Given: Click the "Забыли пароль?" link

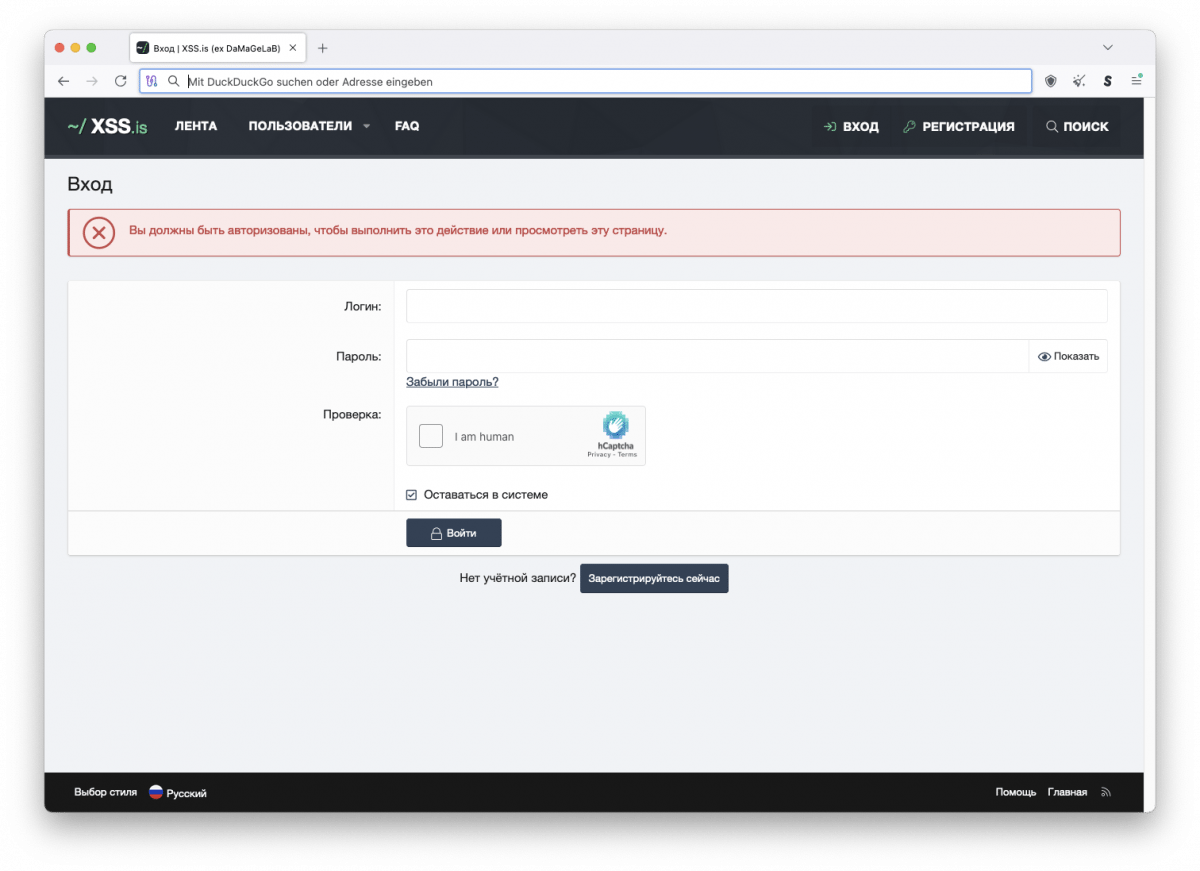Looking at the screenshot, I should 452,382.
